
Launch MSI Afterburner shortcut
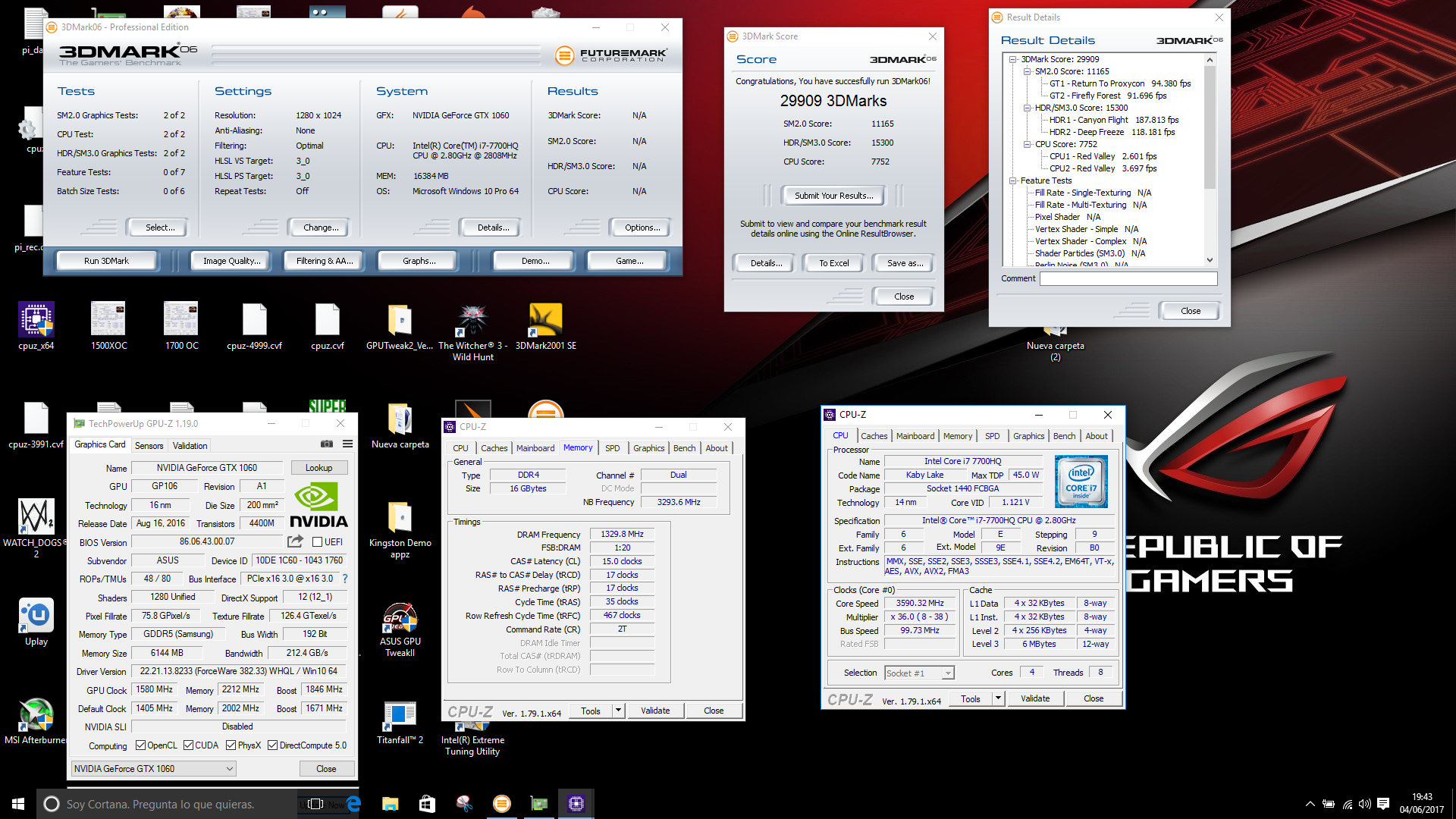pos(36,720)
